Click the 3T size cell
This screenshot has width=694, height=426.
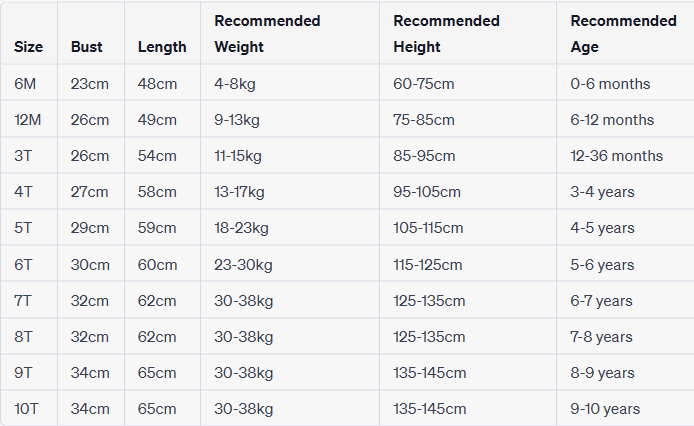[25, 156]
